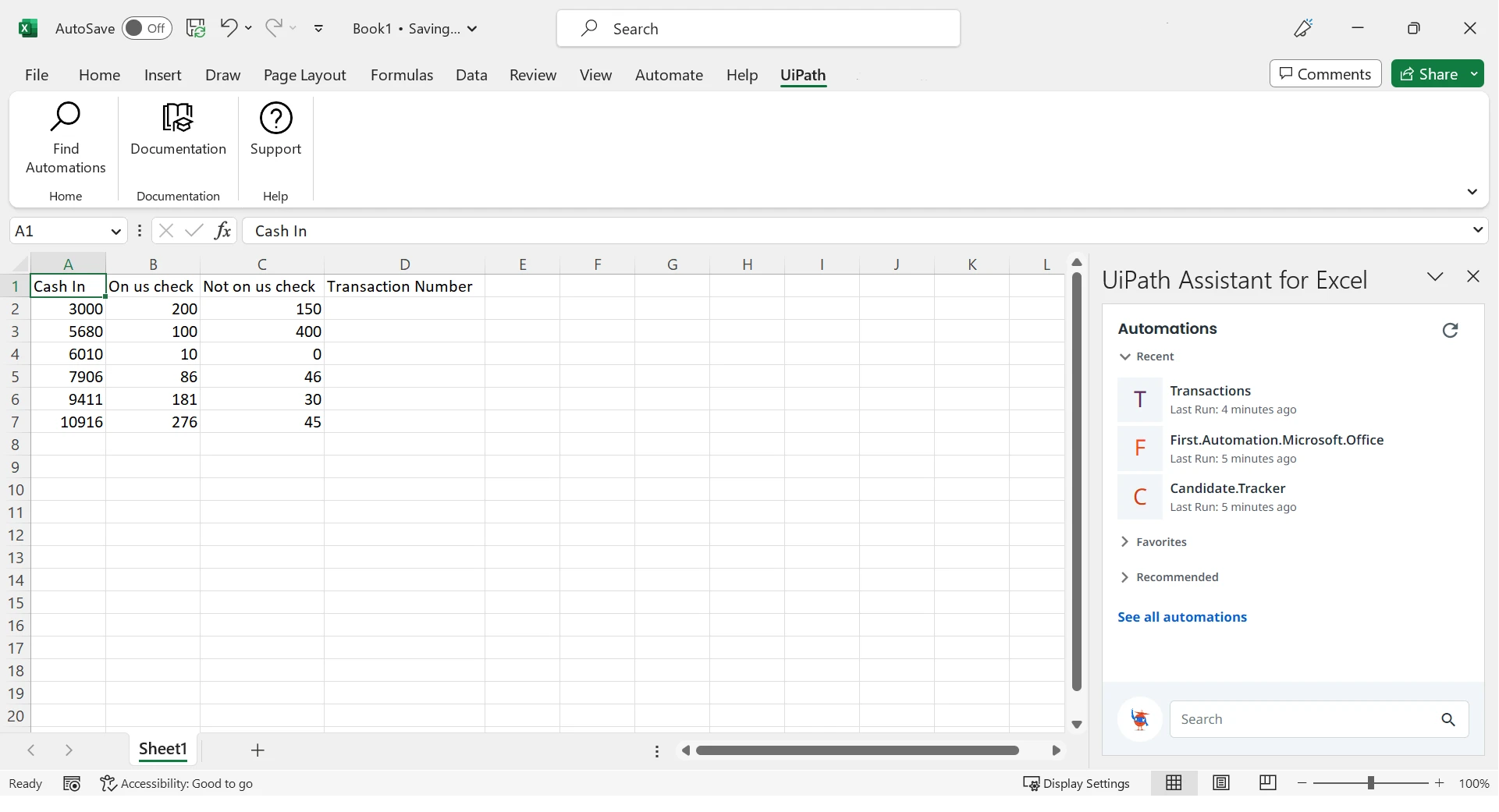Click the Transactions automation T icon
The width and height of the screenshot is (1499, 812).
click(x=1140, y=400)
